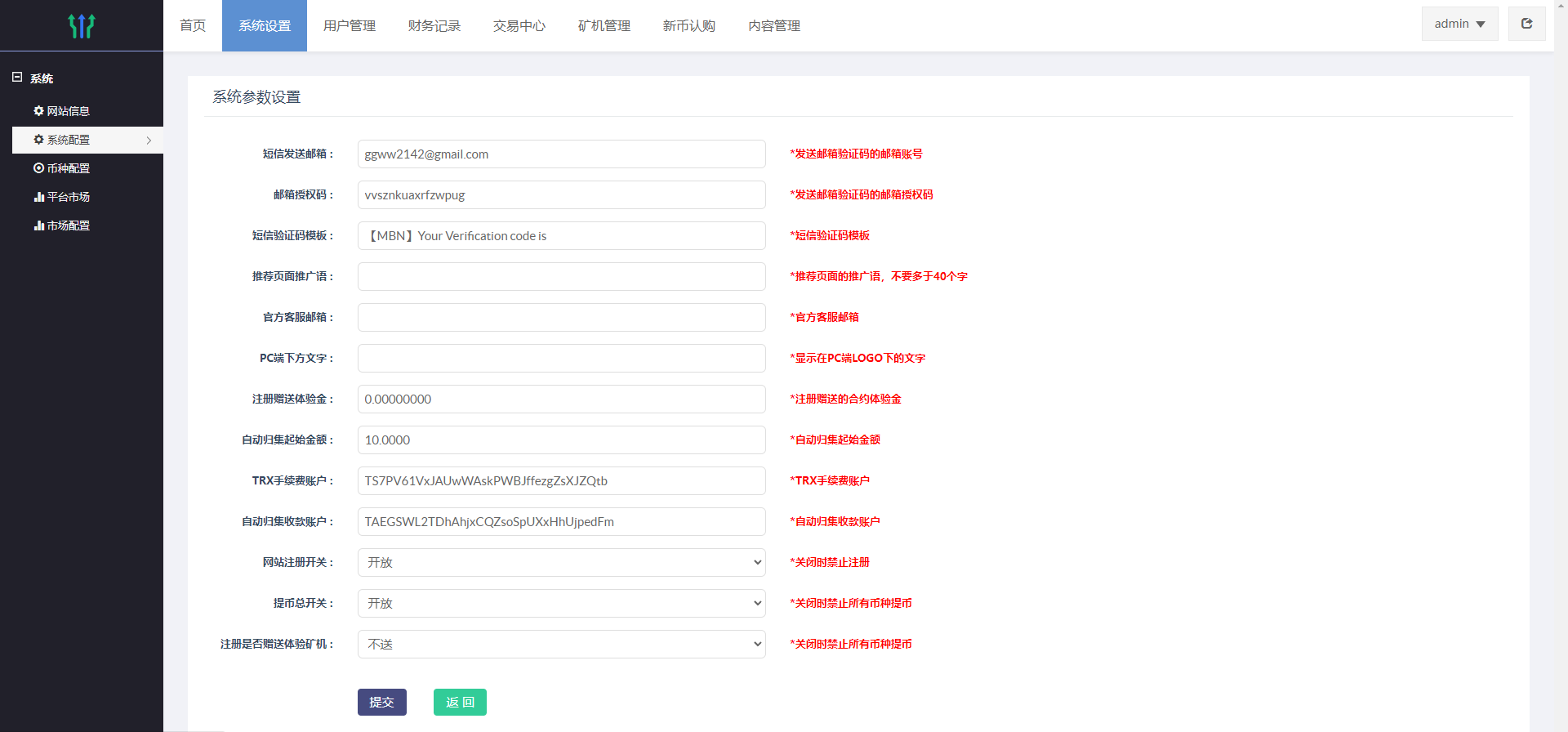Click the circle icon beside 币种配置
The width and height of the screenshot is (1568, 732).
click(38, 168)
